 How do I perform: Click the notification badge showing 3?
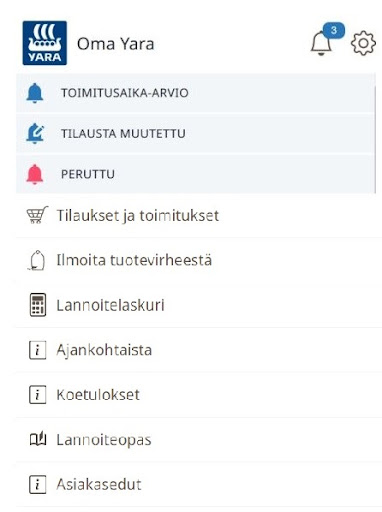click(334, 31)
